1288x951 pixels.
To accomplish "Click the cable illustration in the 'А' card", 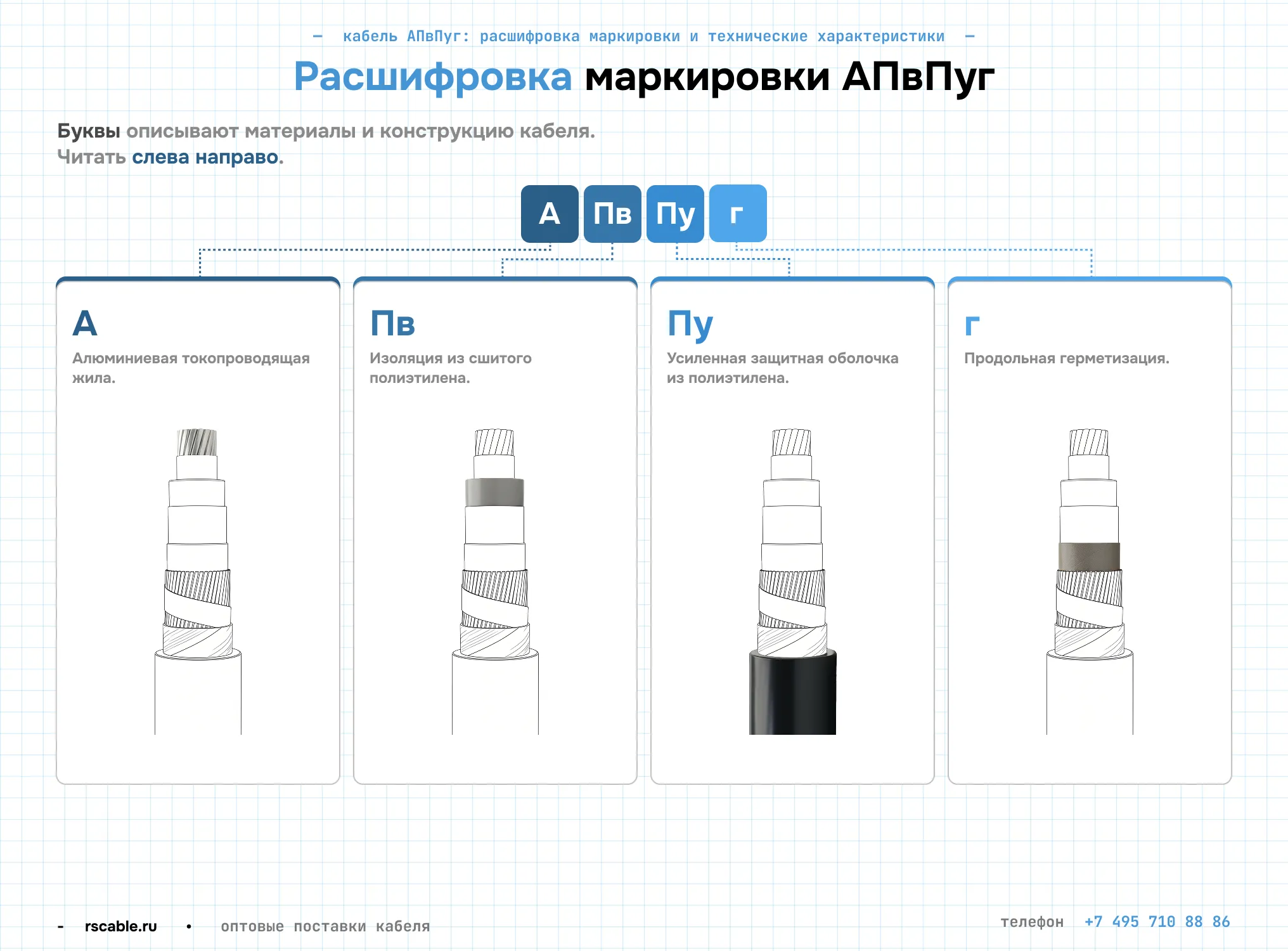I will [198, 581].
